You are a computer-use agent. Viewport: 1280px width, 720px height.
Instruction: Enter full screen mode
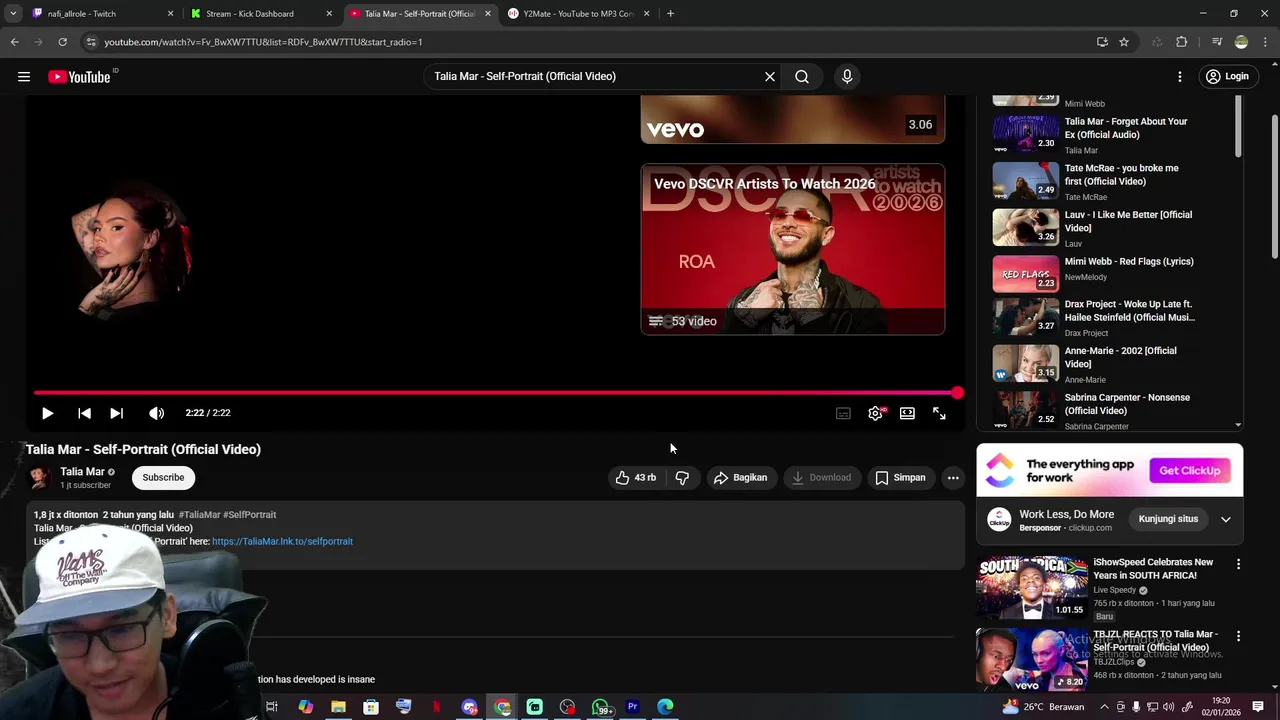[x=939, y=413]
